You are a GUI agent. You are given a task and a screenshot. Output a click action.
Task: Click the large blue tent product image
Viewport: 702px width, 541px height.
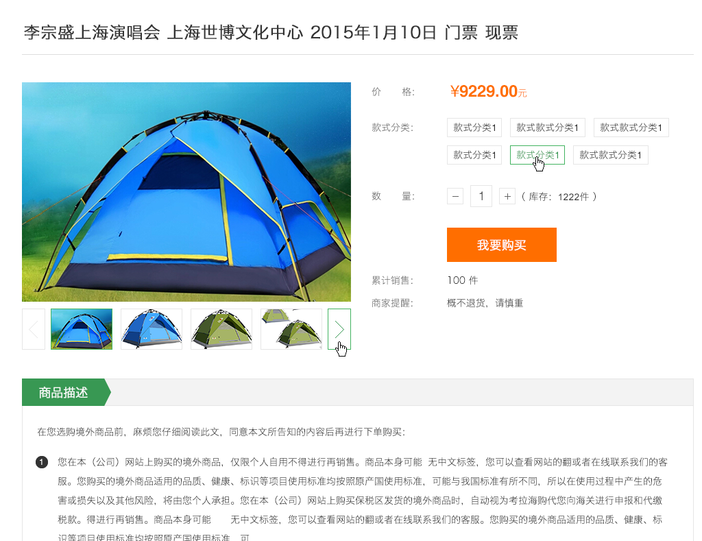point(186,192)
